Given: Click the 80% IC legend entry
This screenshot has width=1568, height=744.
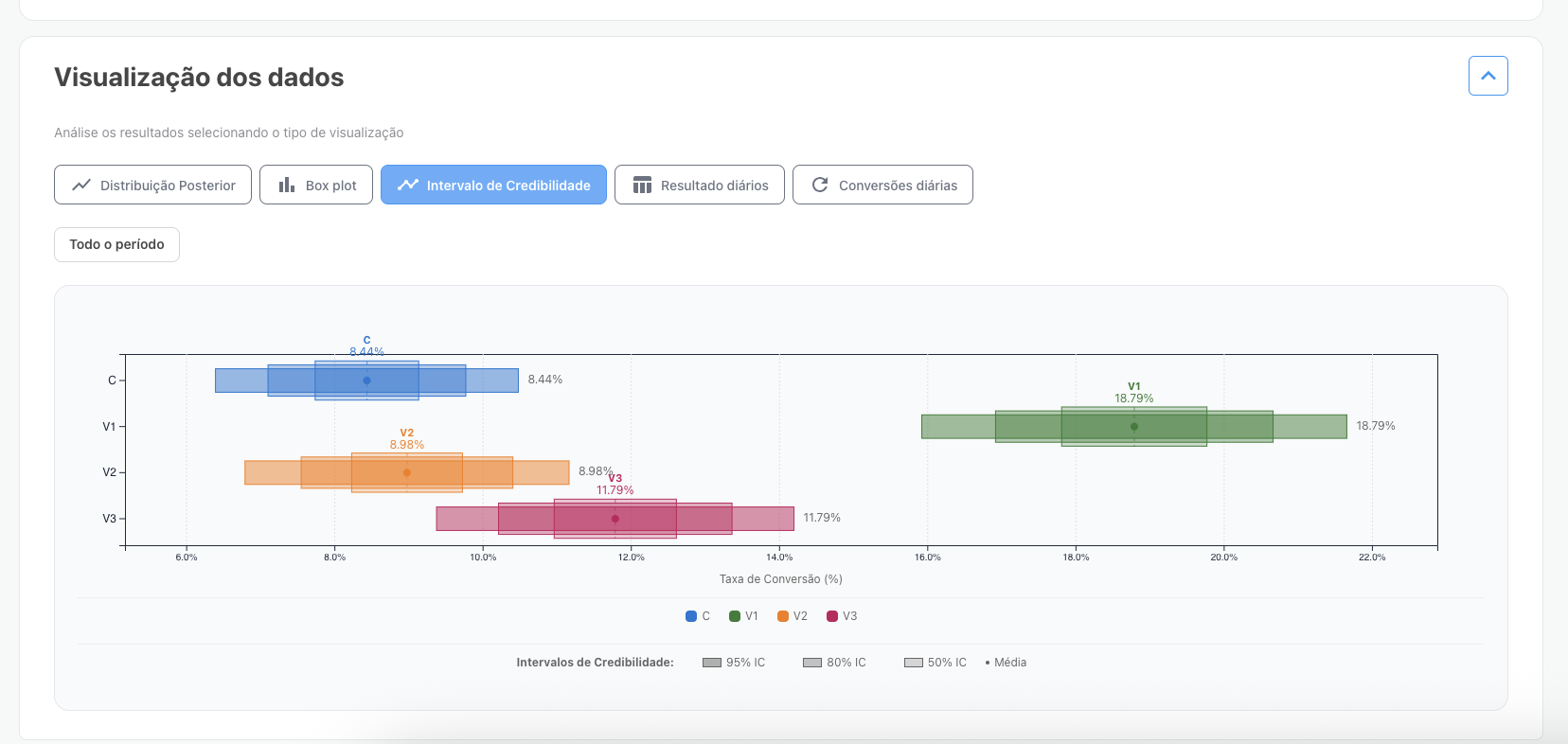Looking at the screenshot, I should click(834, 663).
